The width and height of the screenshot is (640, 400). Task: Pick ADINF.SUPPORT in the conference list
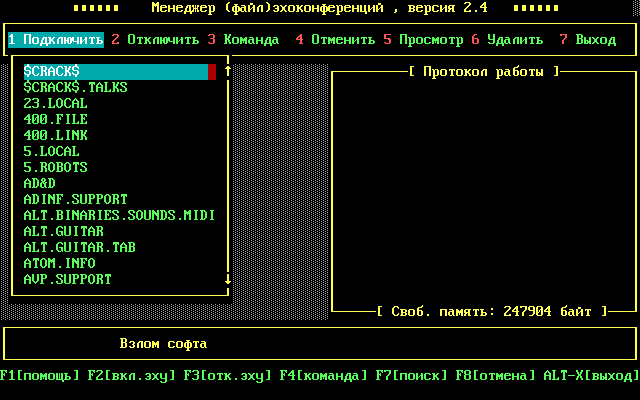75,200
